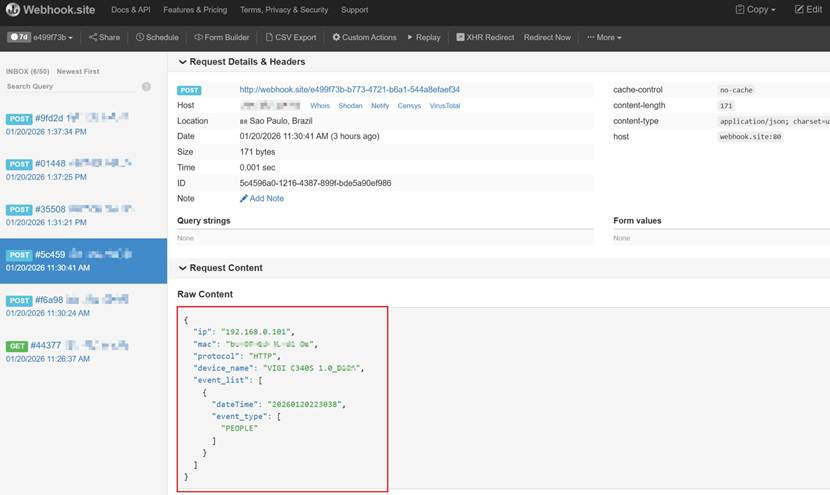Toggle the XHR Redirect checkbox
830x495 pixels.
[x=460, y=37]
